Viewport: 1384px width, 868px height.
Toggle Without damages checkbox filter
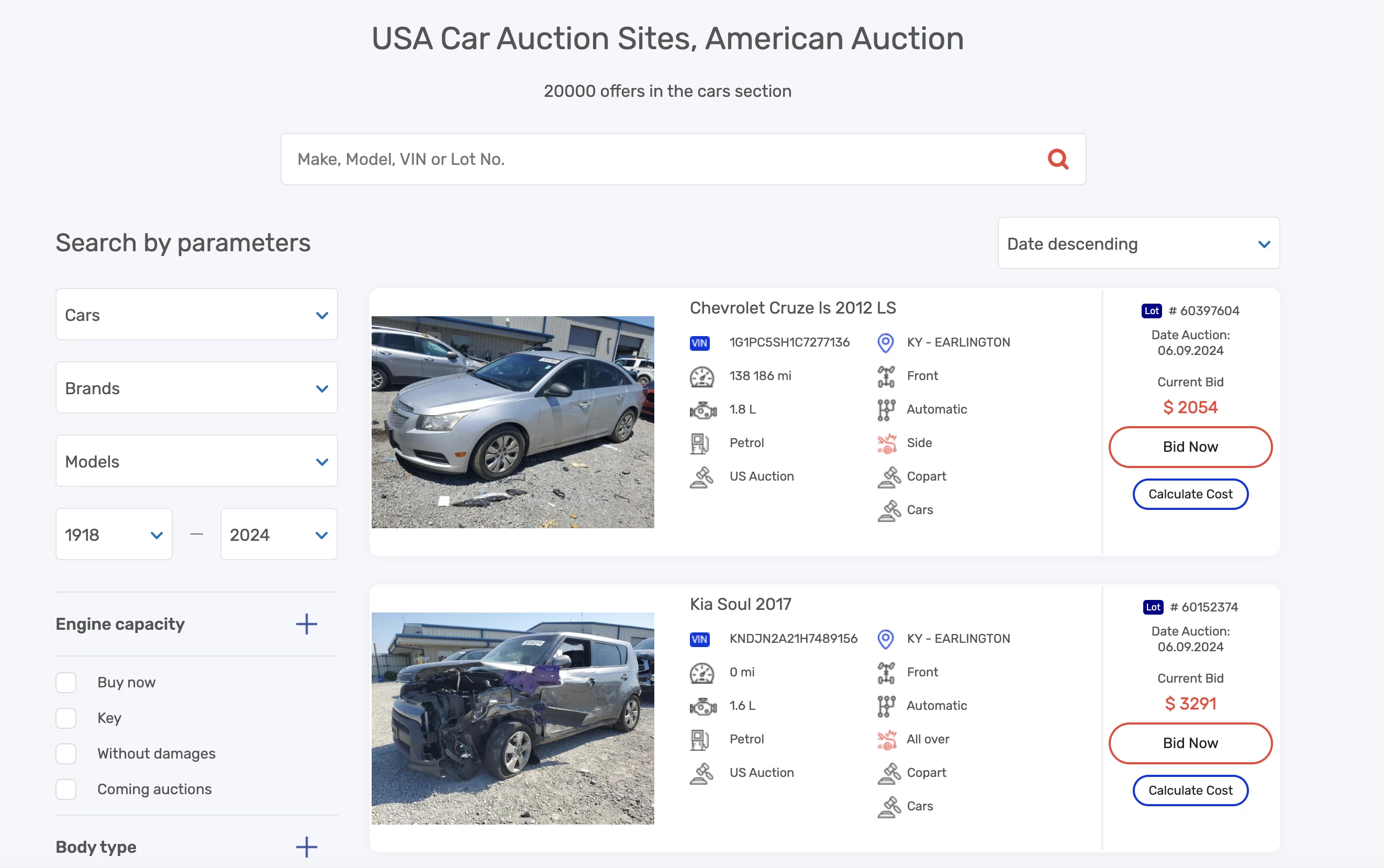(x=67, y=753)
